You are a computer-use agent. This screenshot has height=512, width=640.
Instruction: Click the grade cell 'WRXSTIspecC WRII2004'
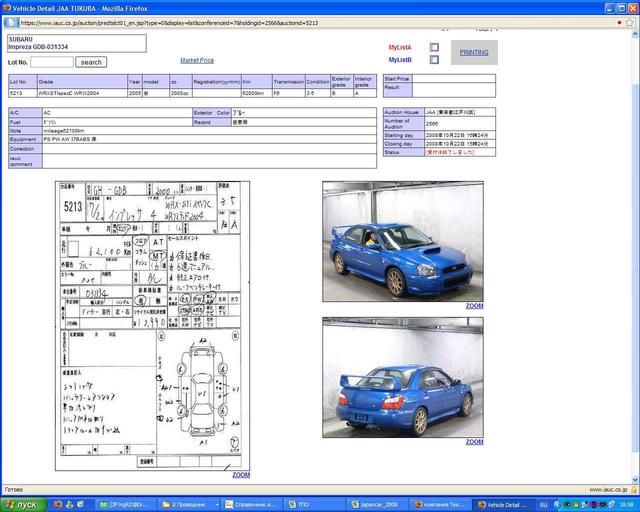point(82,93)
